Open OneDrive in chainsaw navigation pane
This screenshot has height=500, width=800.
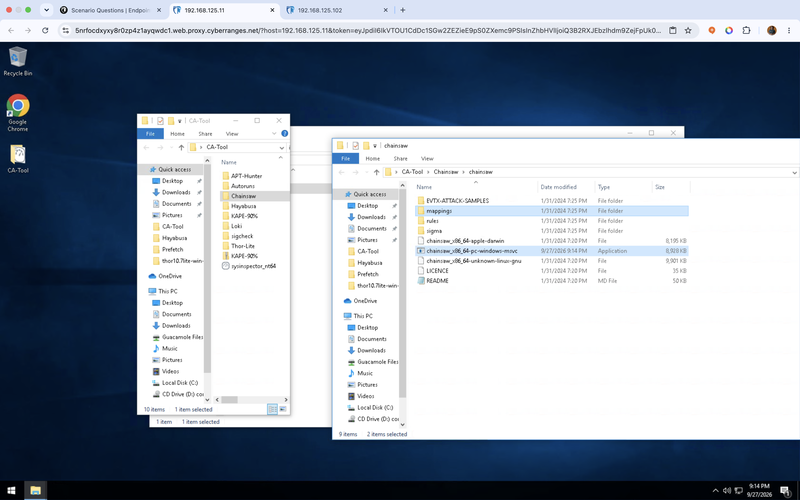click(x=365, y=301)
